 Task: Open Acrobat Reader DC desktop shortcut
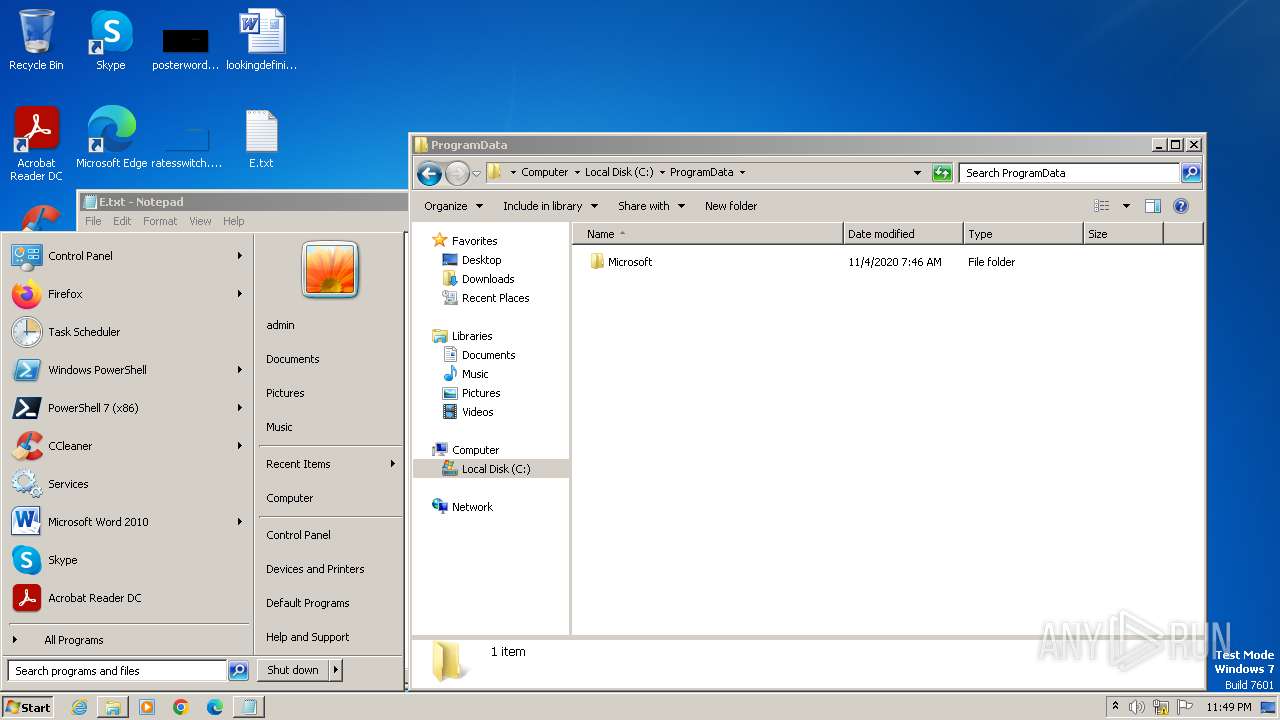36,143
